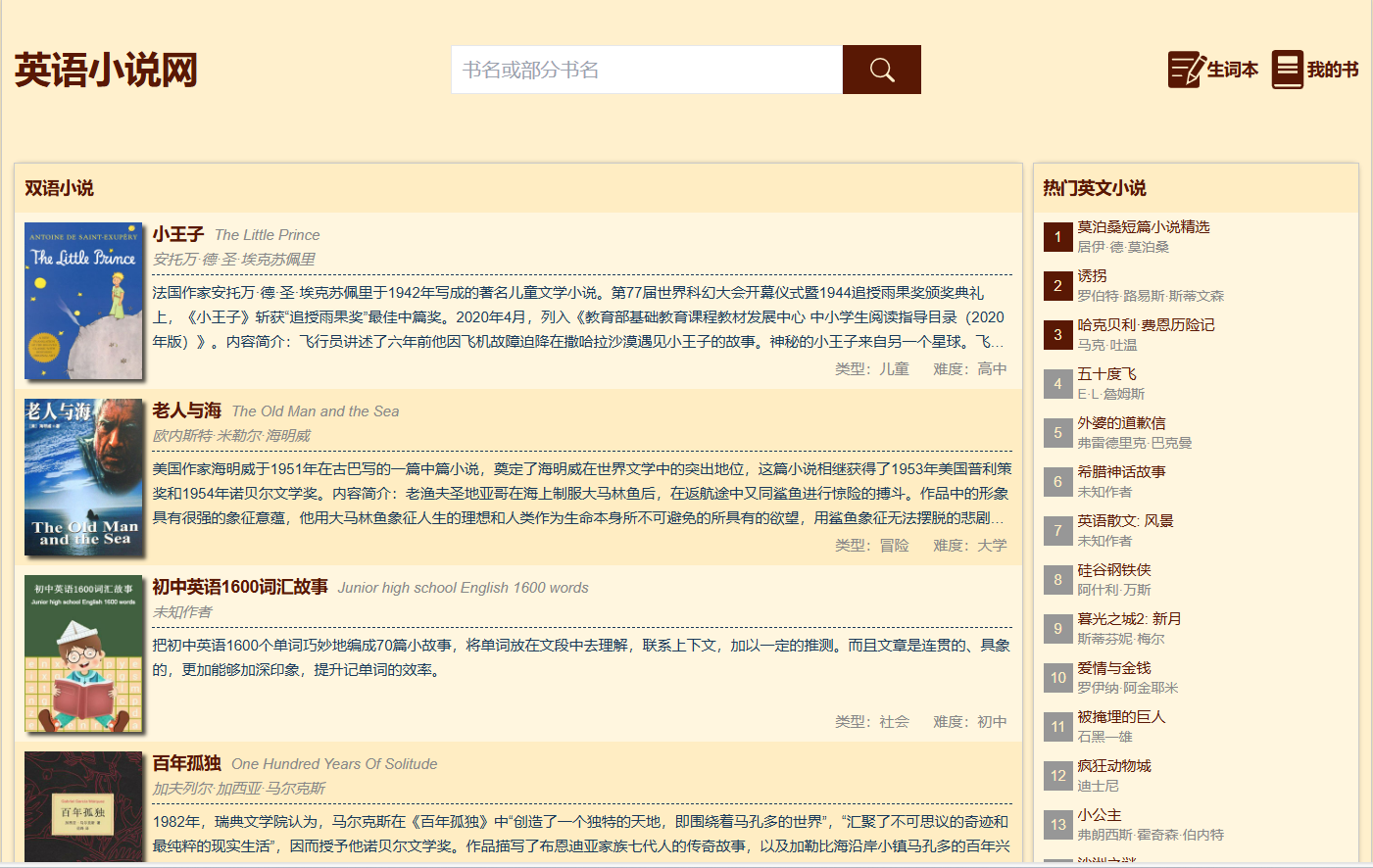Click author 安托万·德·圣·埃克苏佩里

234,259
